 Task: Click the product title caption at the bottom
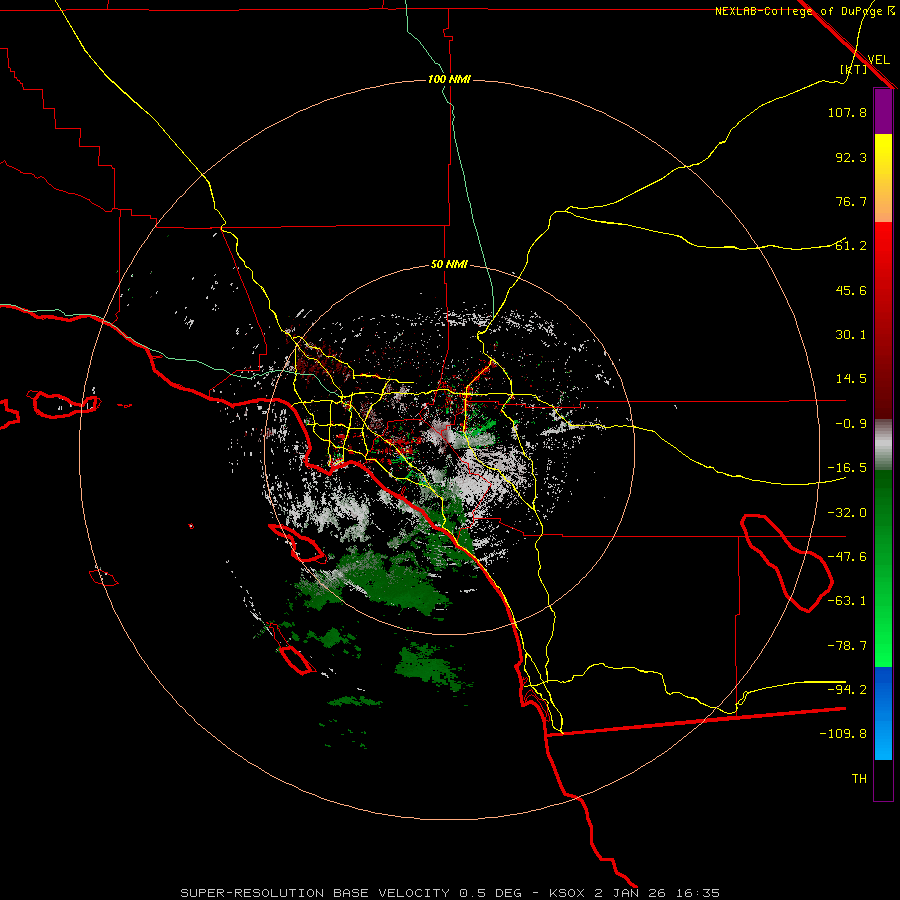point(450,893)
